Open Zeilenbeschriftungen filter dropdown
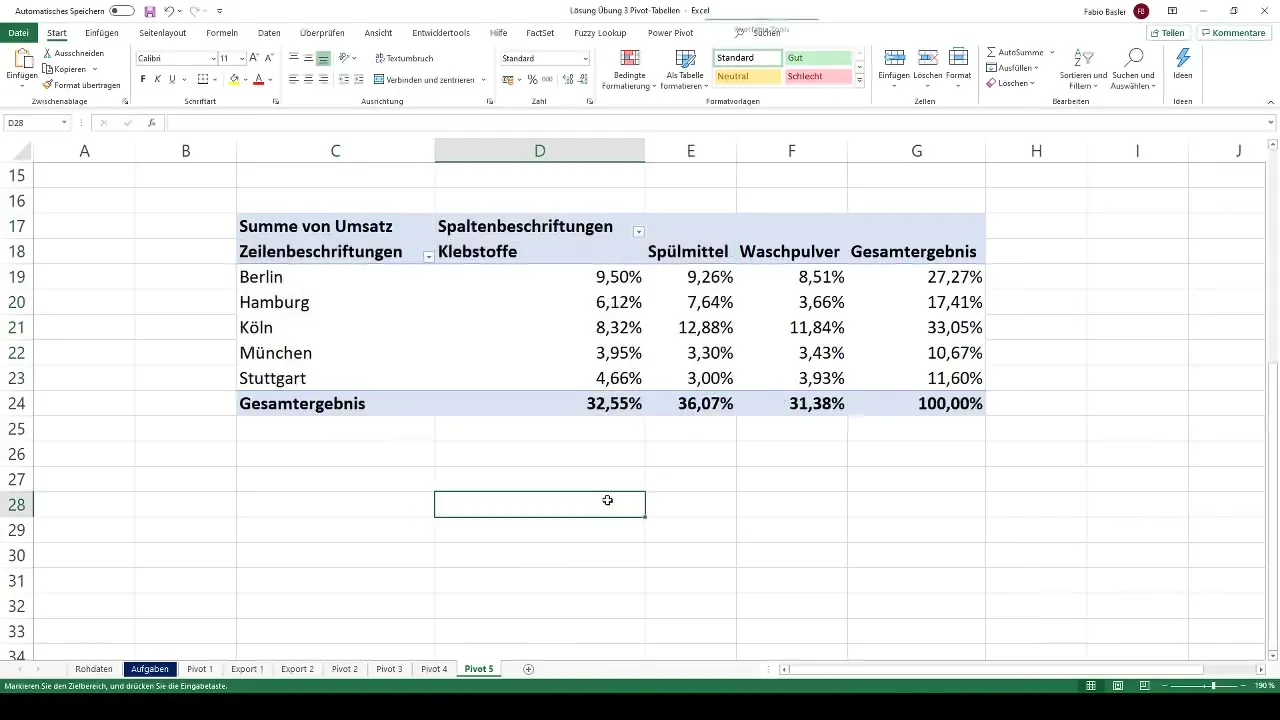This screenshot has height=720, width=1280. (428, 257)
